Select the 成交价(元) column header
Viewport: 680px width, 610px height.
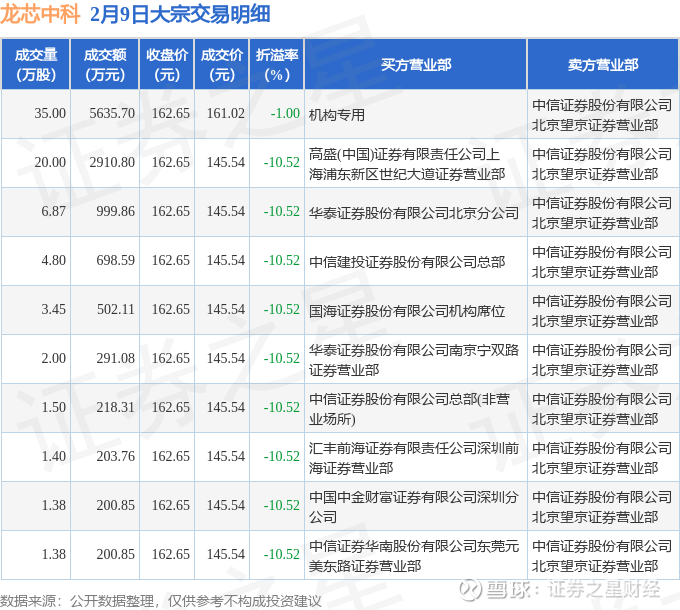click(x=222, y=64)
